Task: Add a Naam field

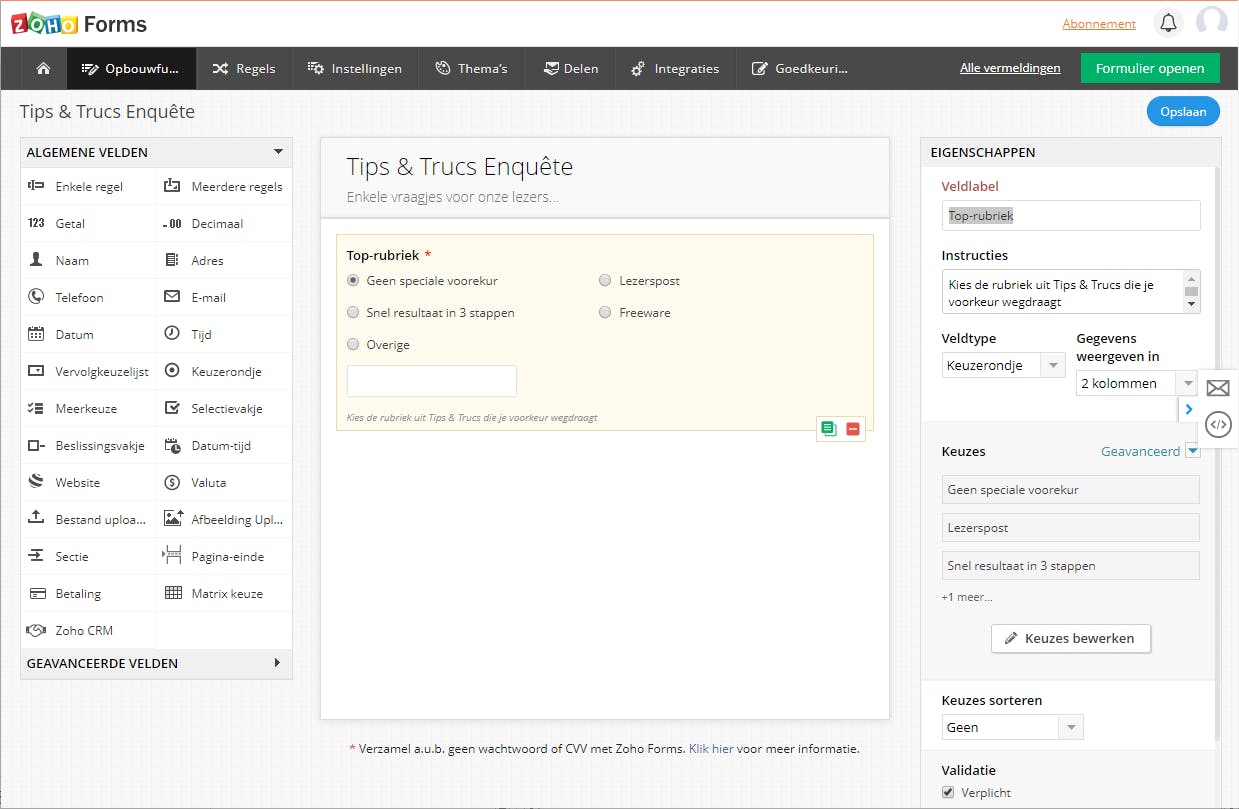Action: (89, 260)
